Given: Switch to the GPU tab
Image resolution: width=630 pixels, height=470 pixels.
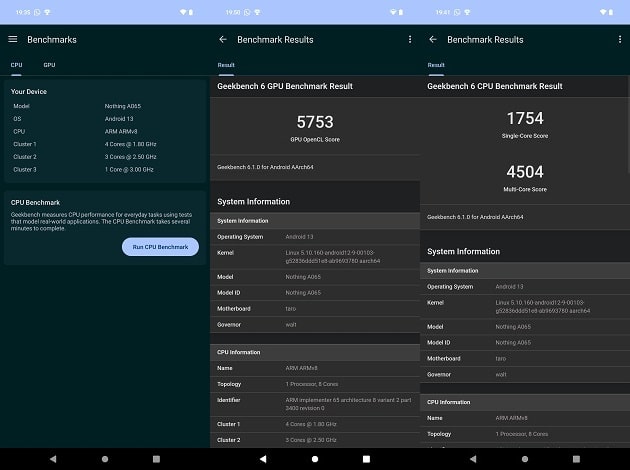Looking at the screenshot, I should [49, 65].
